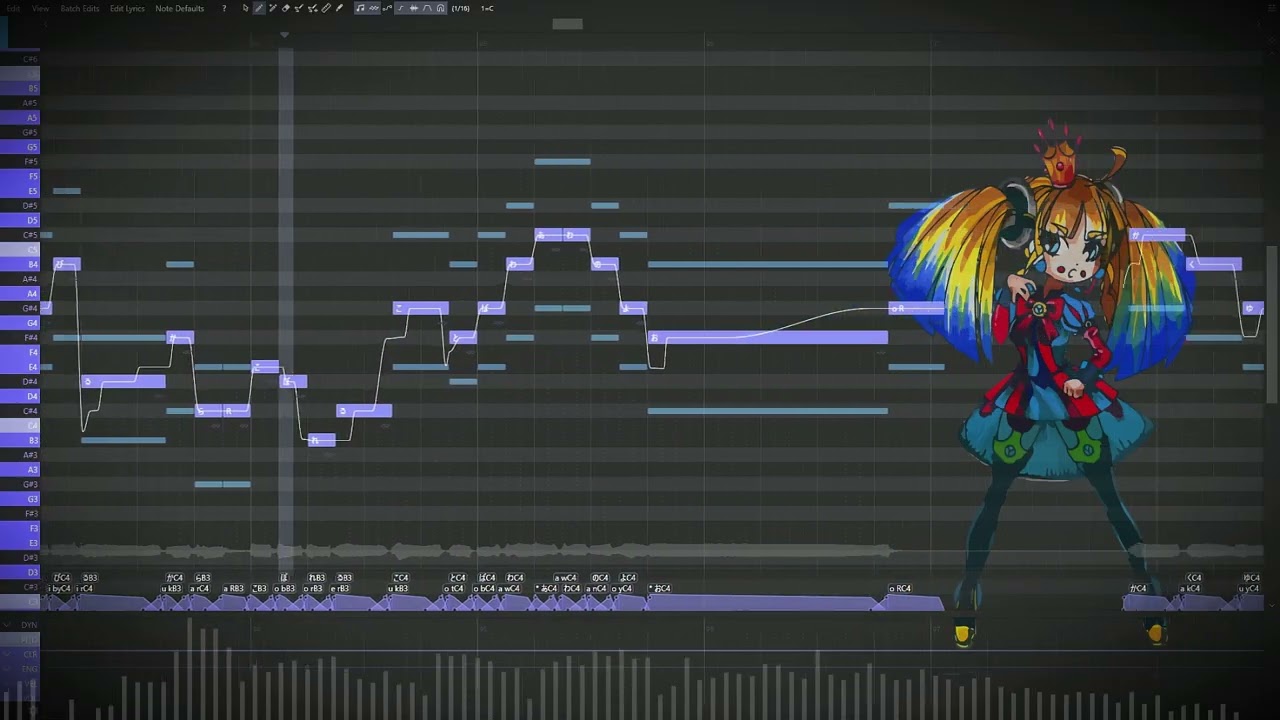Select the last brush-shaped tool in toolbar
Viewport: 1280px width, 720px height.
pos(339,8)
